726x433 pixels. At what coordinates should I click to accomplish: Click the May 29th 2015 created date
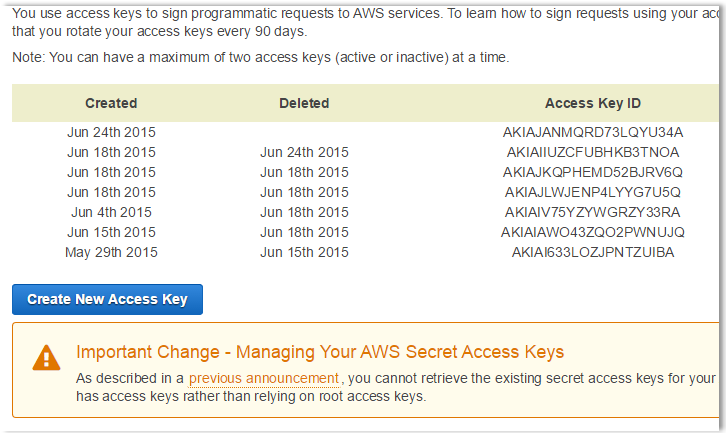click(x=111, y=252)
